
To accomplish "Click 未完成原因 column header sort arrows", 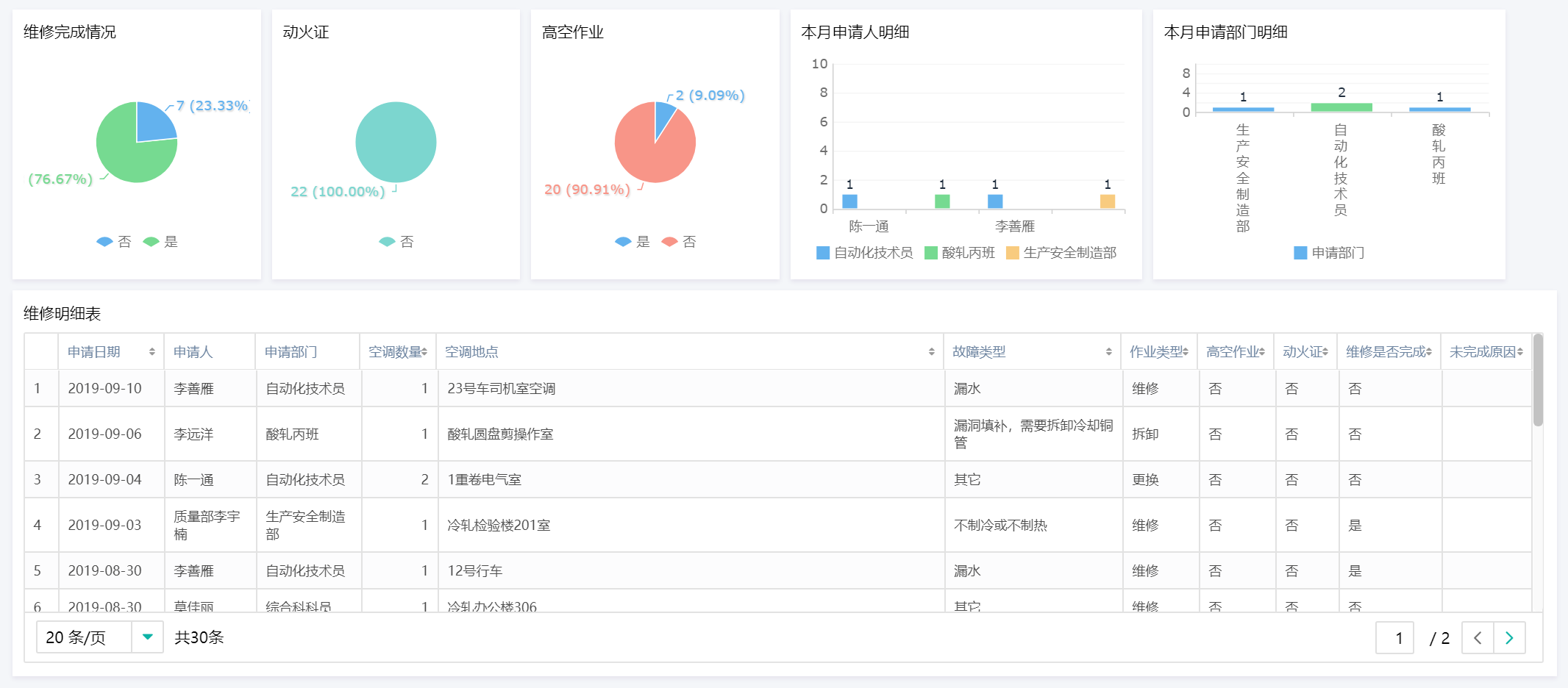I will [1519, 352].
